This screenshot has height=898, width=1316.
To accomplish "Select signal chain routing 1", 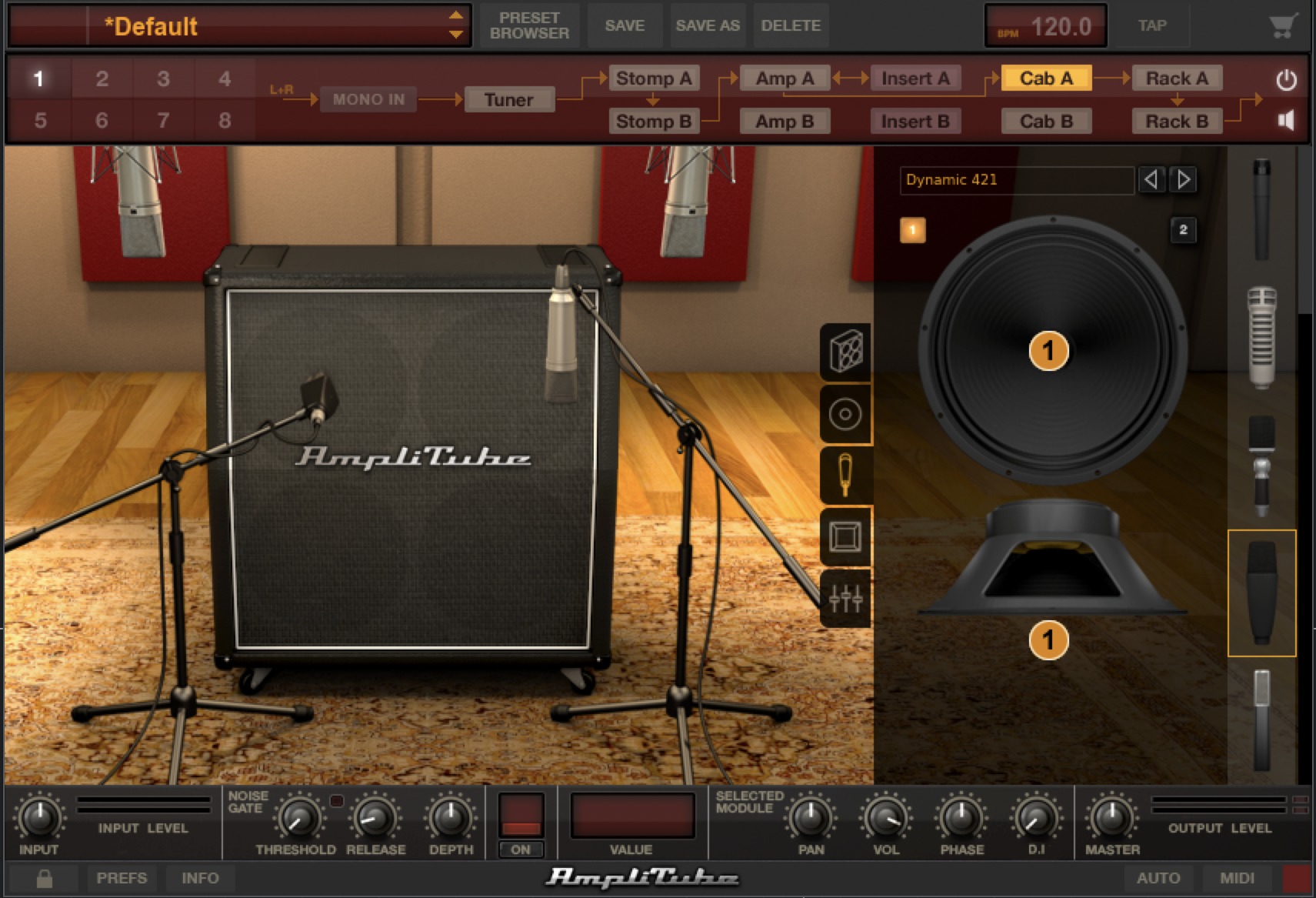I will 38,78.
